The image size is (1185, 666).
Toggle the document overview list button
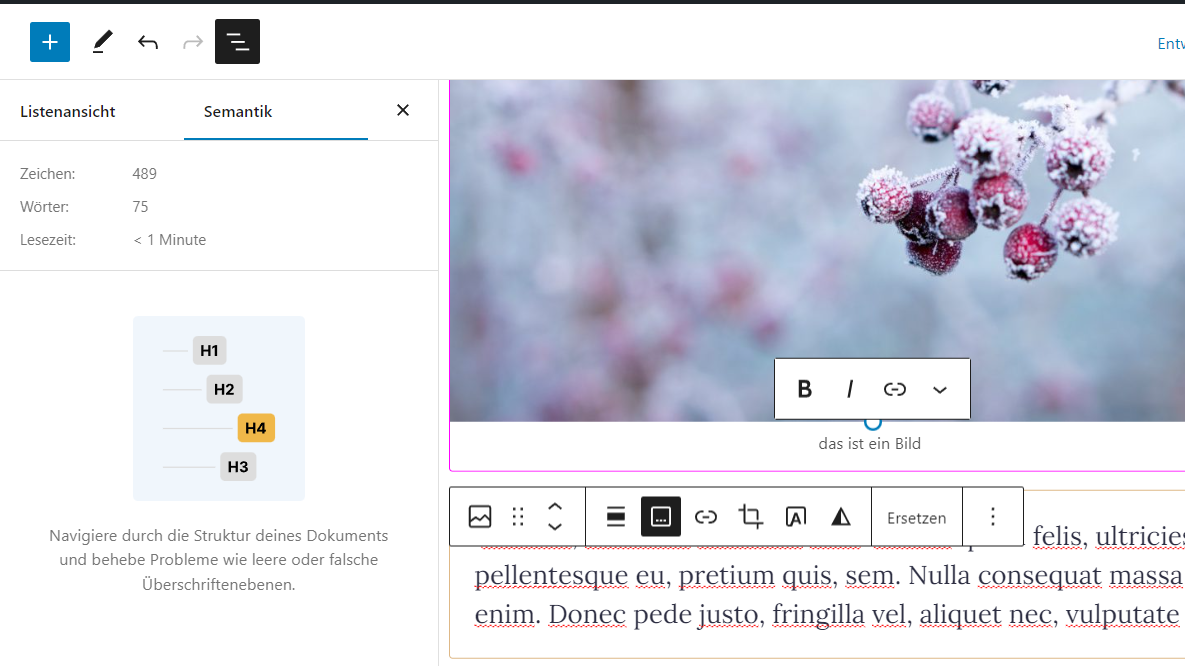(237, 42)
